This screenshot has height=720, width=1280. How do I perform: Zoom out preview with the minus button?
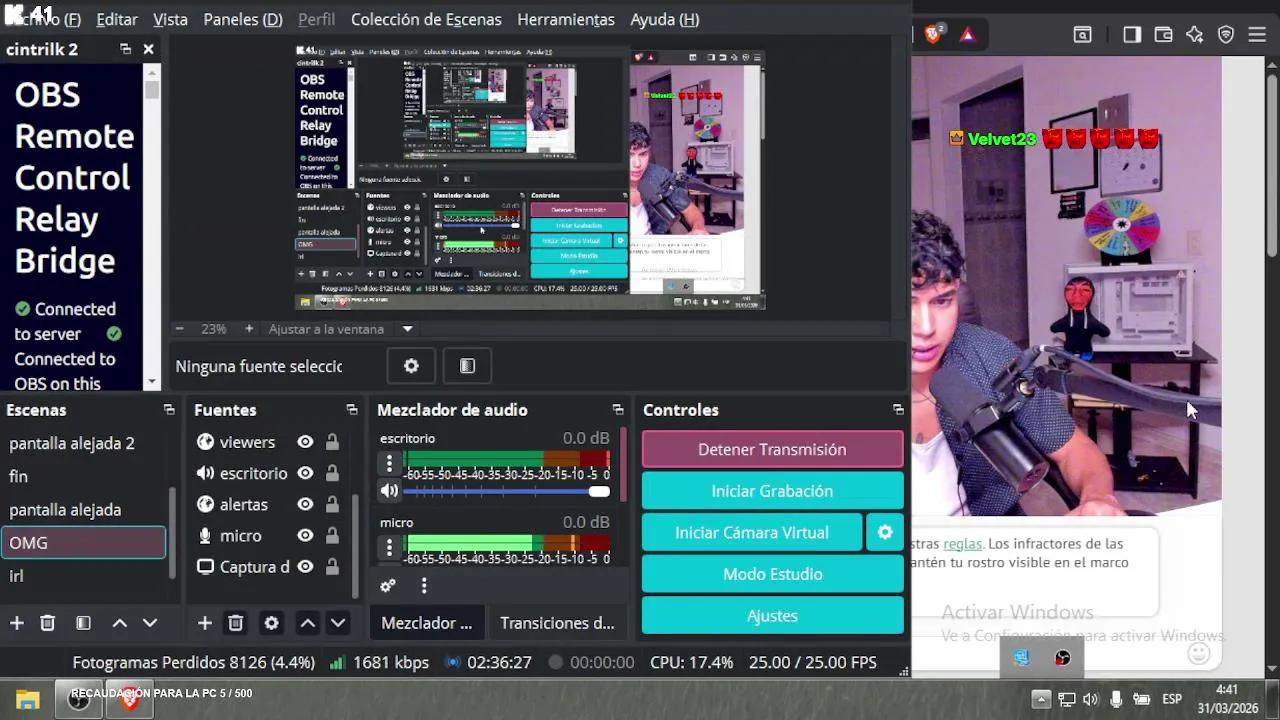pyautogui.click(x=179, y=329)
